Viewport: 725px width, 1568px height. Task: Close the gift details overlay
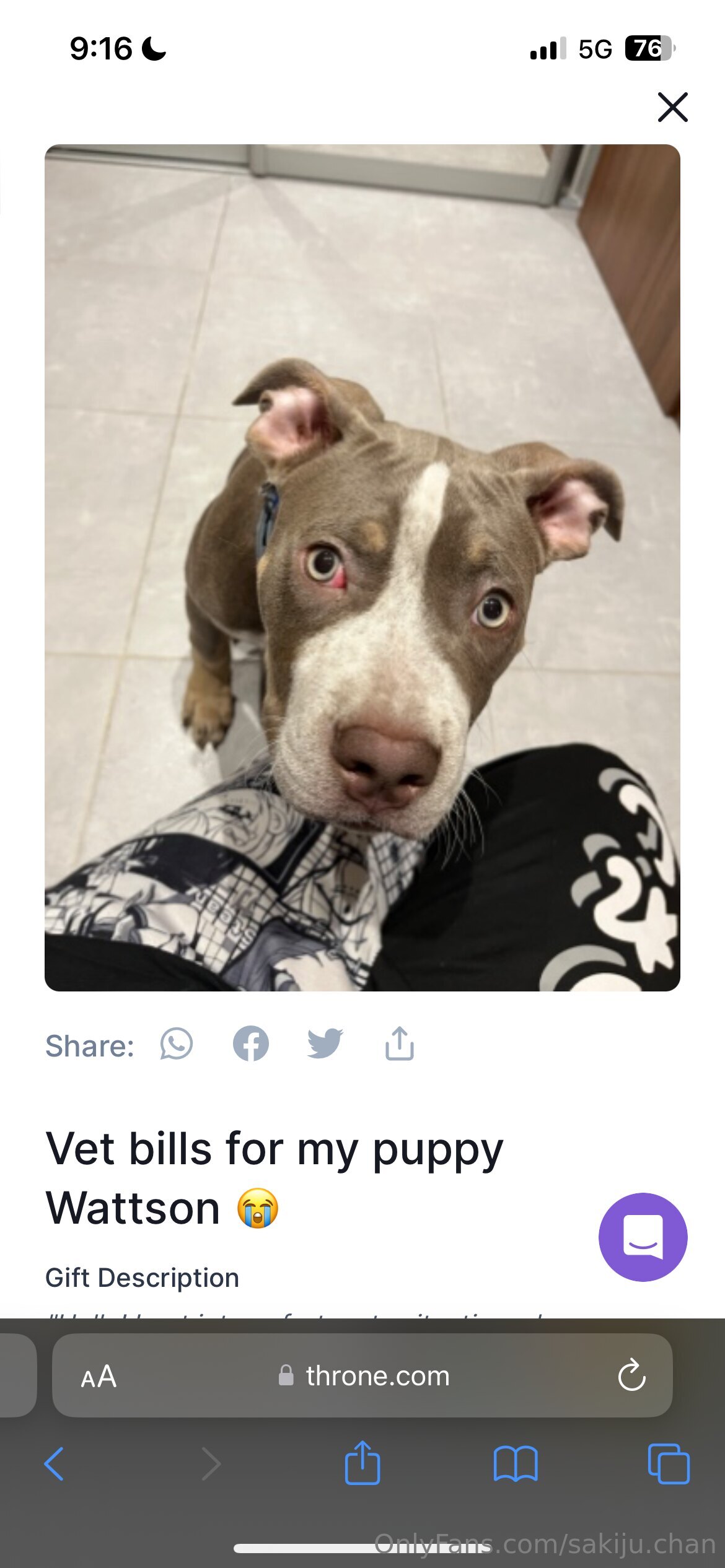[672, 107]
